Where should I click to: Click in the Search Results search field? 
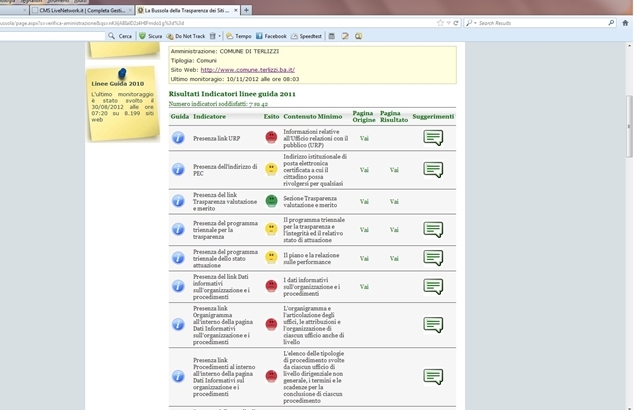tap(542, 23)
